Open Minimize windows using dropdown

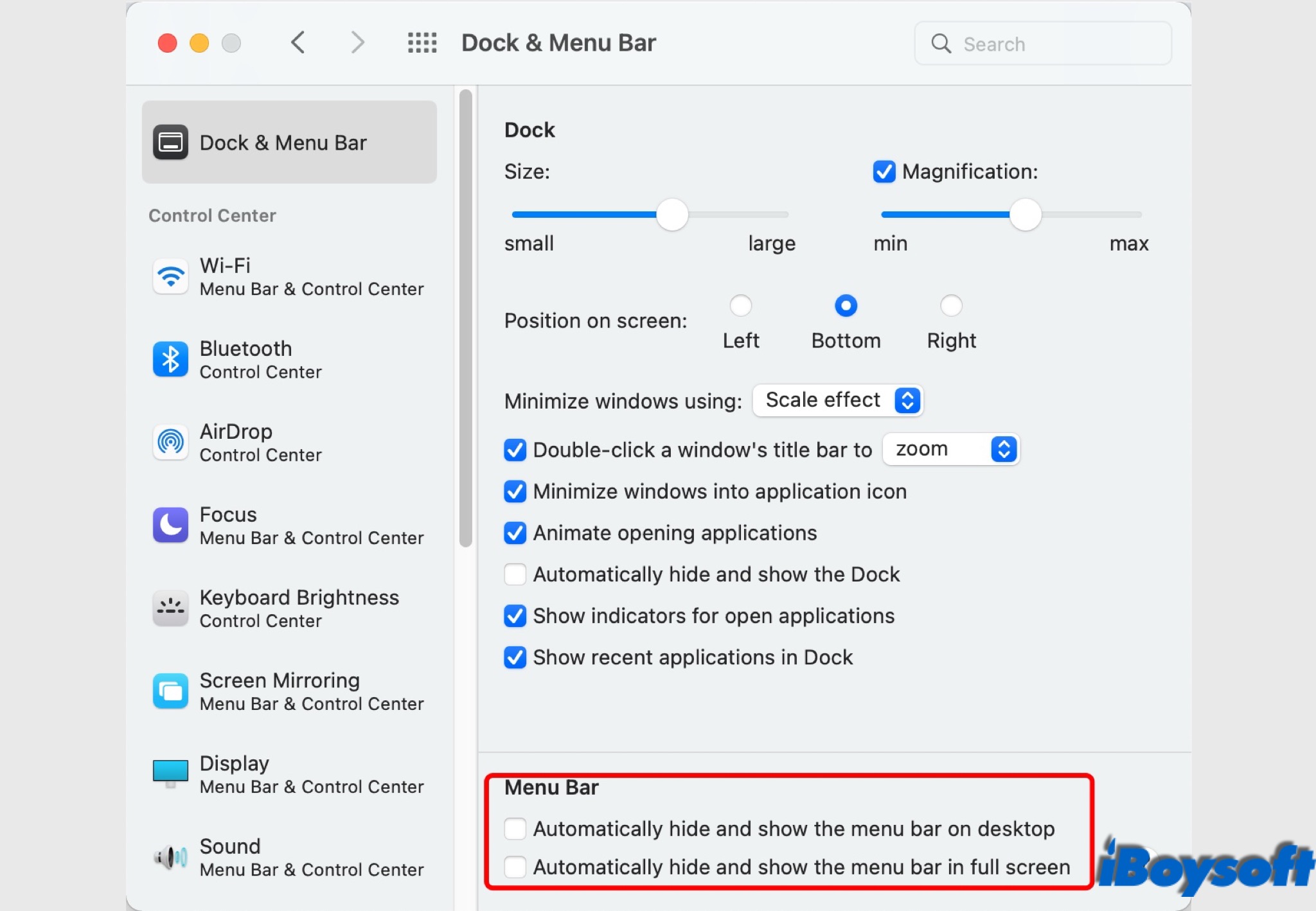(840, 400)
